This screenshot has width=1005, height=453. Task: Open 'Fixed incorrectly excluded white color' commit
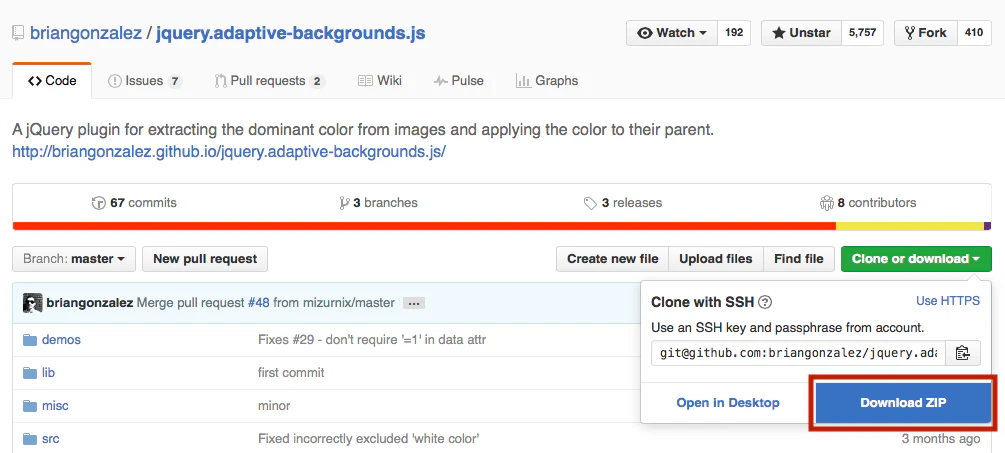pos(369,439)
